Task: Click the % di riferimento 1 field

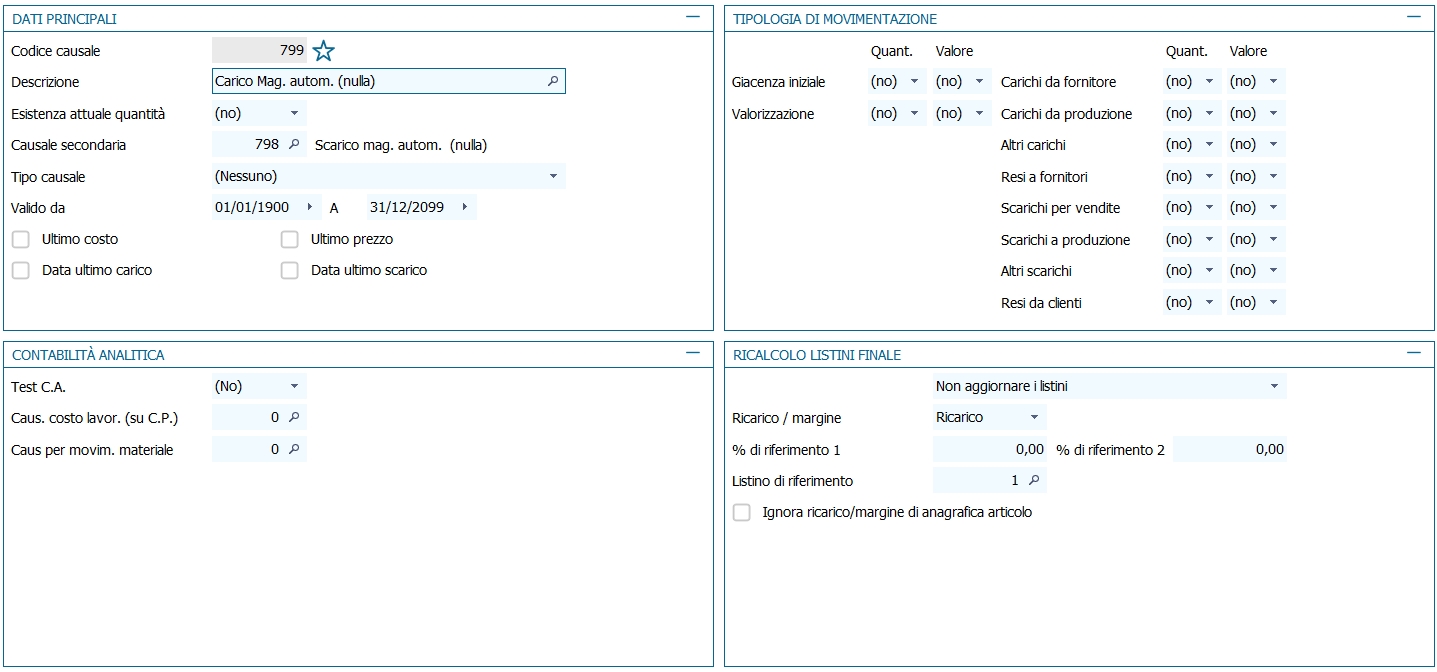Action: pos(990,450)
